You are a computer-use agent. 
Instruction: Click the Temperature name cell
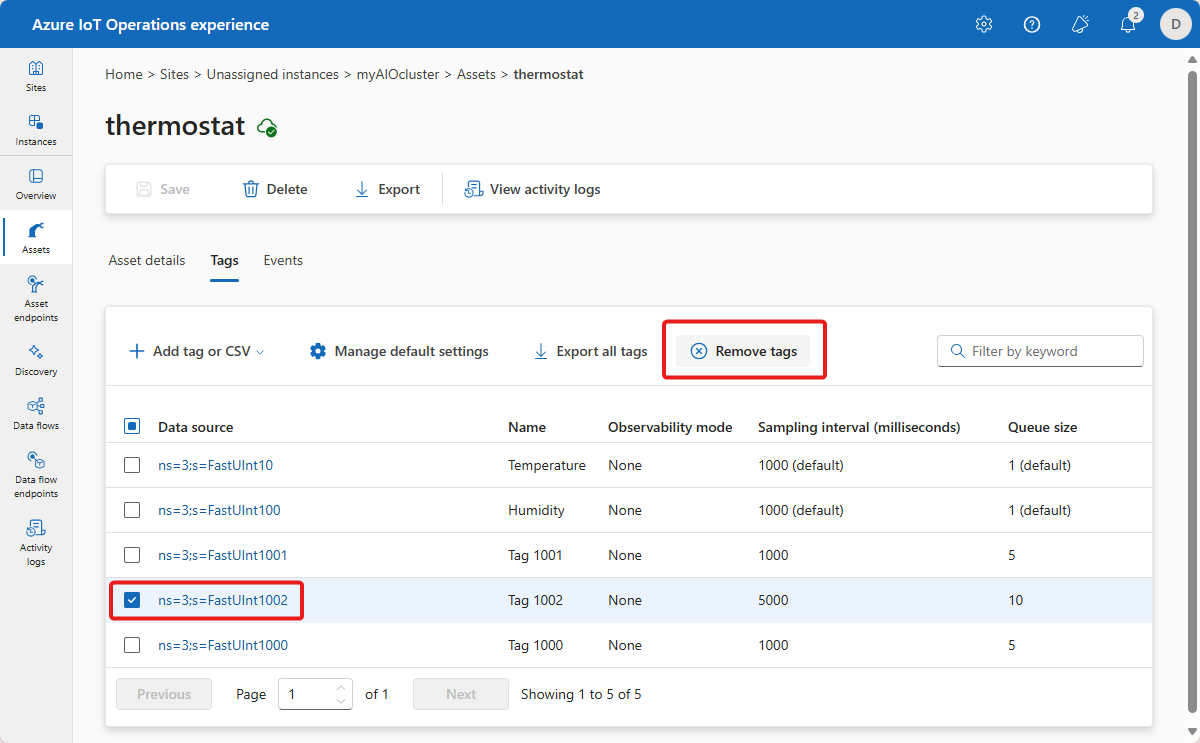tap(547, 465)
